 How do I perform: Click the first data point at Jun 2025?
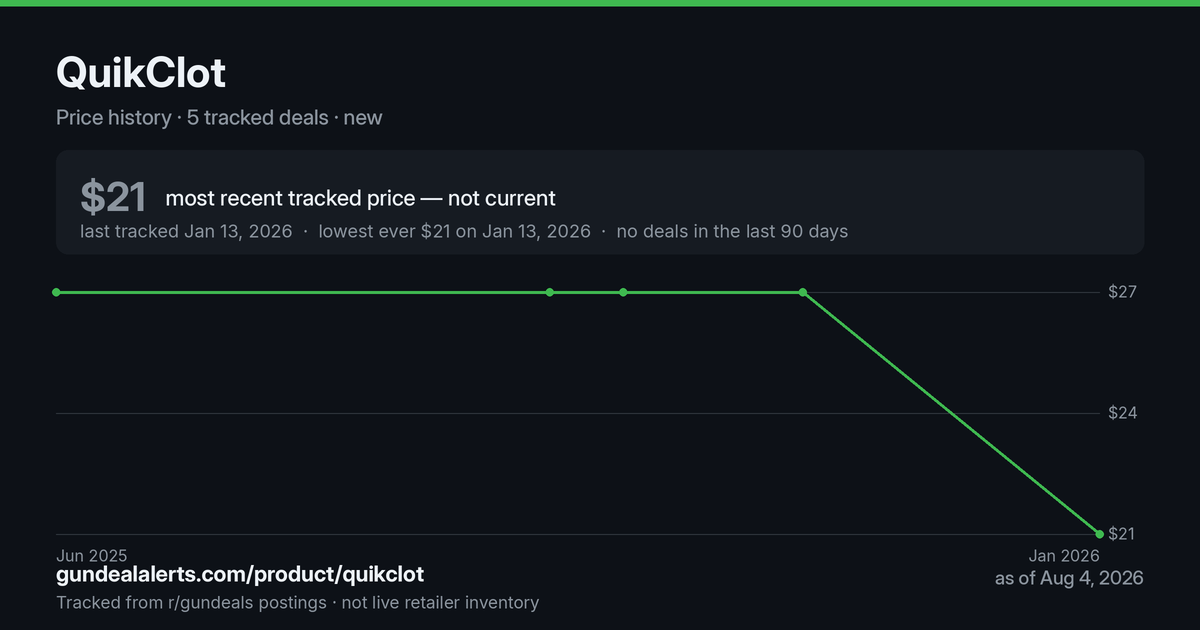56,292
